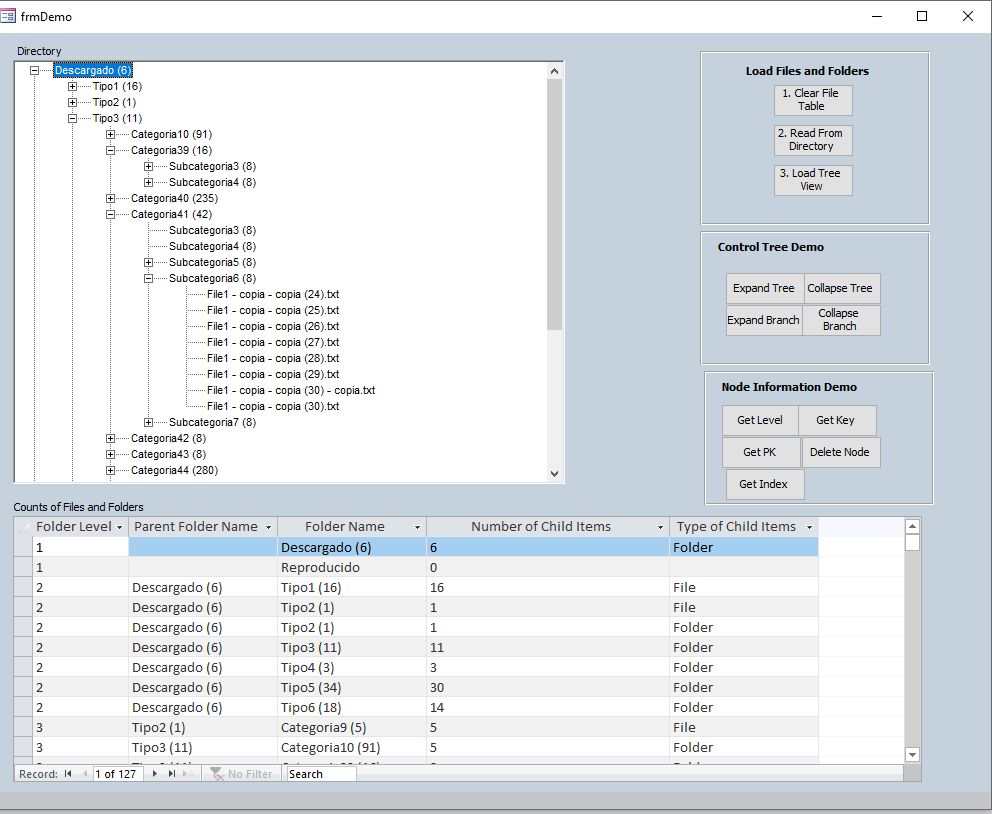Click the record number field 1 of 127
The height and width of the screenshot is (814, 992).
[x=118, y=774]
